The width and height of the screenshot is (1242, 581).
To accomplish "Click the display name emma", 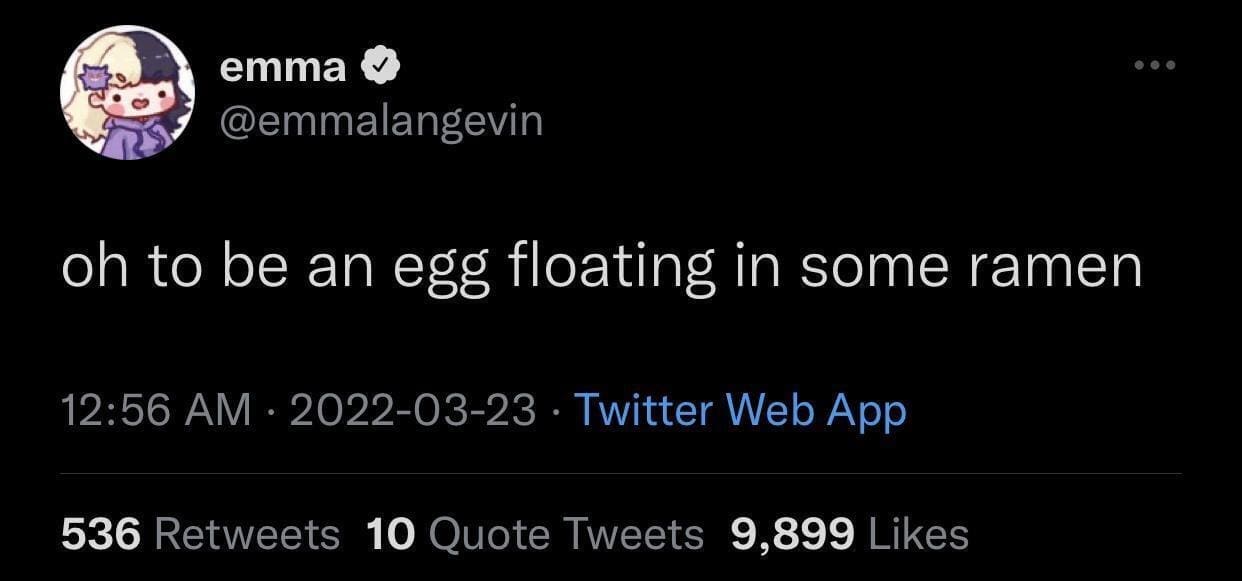I will pos(283,67).
